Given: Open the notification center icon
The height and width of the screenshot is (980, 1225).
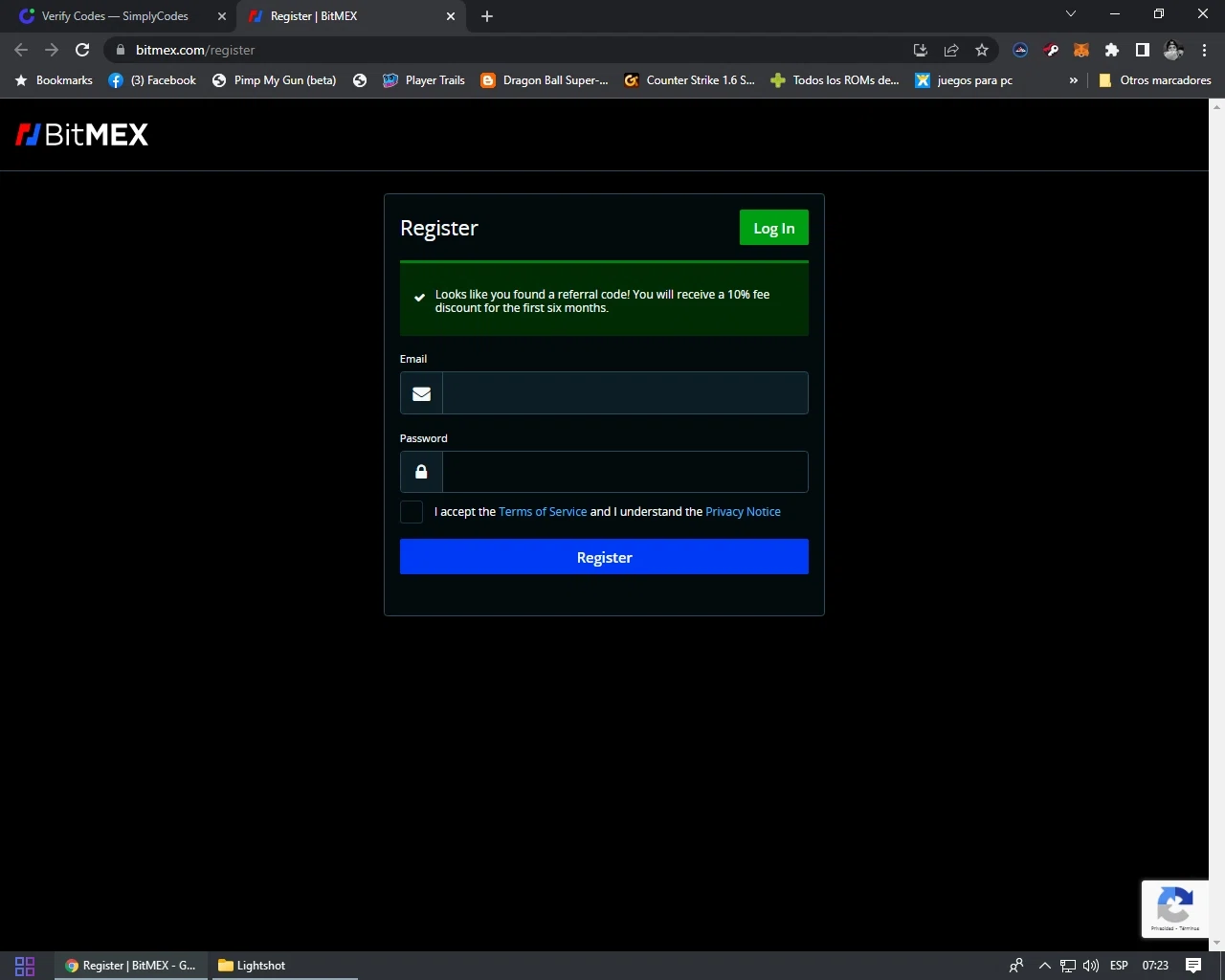Looking at the screenshot, I should pos(1193,966).
